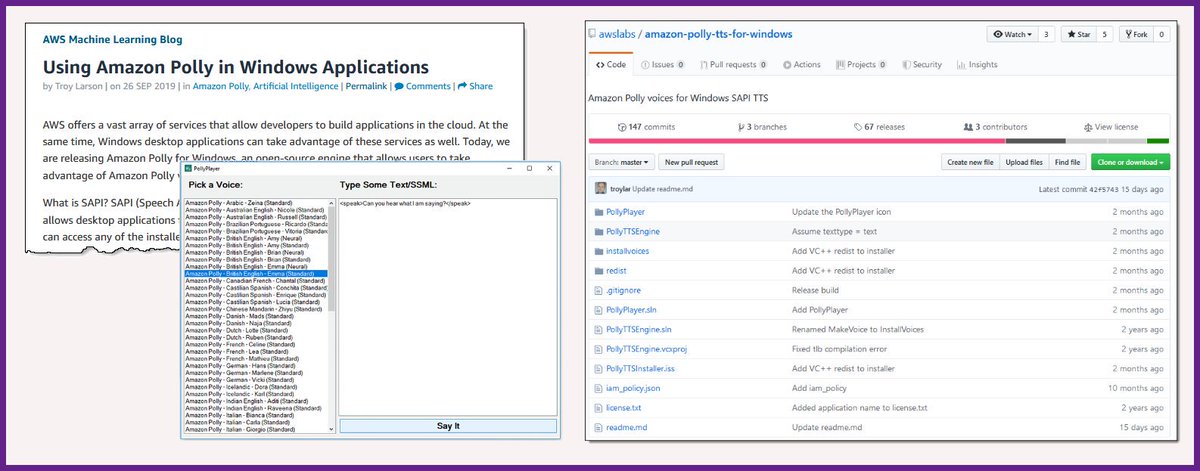Viewport: 1200px width, 471px height.
Task: Click the Create new file button
Action: coord(970,162)
